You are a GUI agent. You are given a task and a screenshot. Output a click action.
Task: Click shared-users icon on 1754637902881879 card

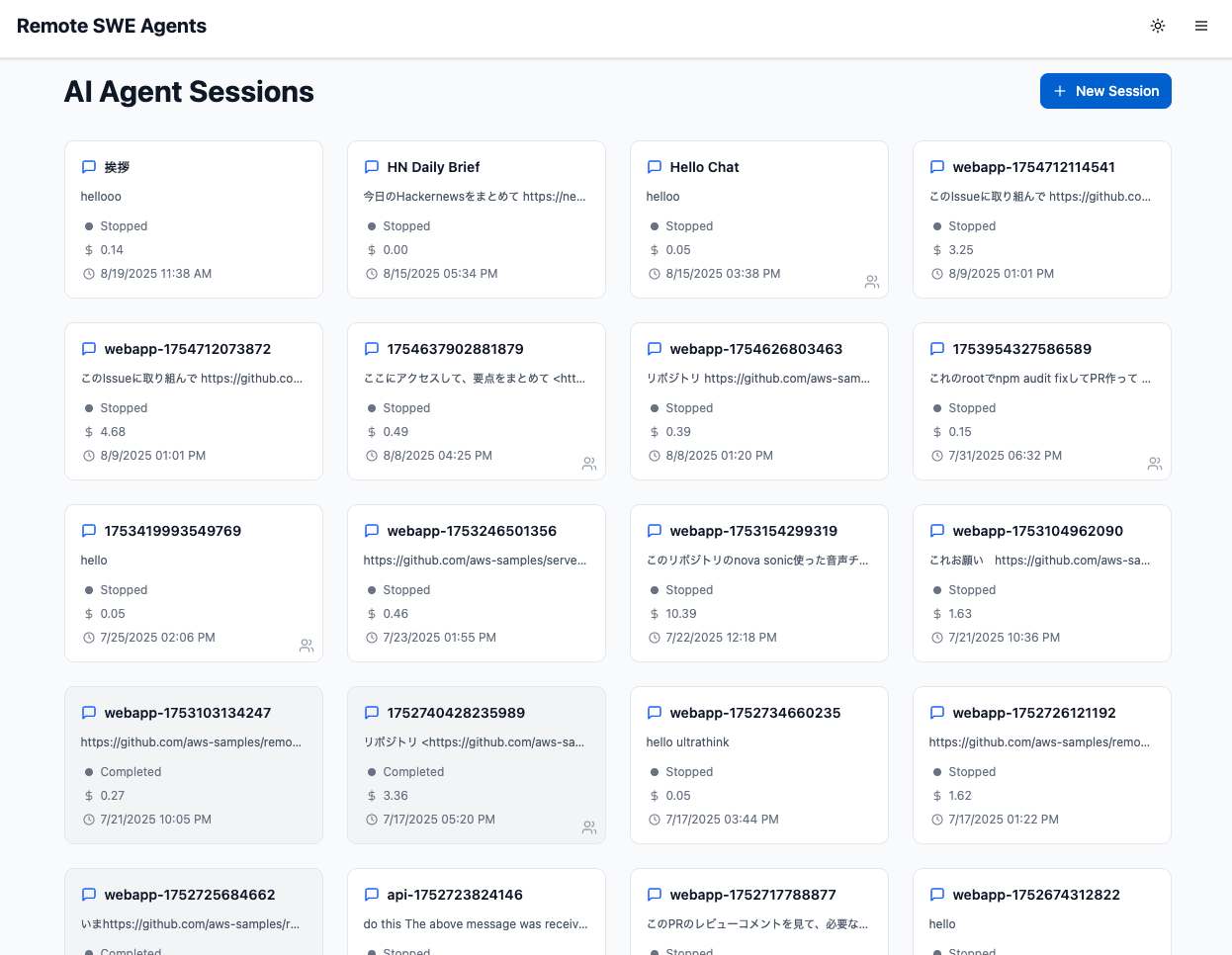point(589,464)
